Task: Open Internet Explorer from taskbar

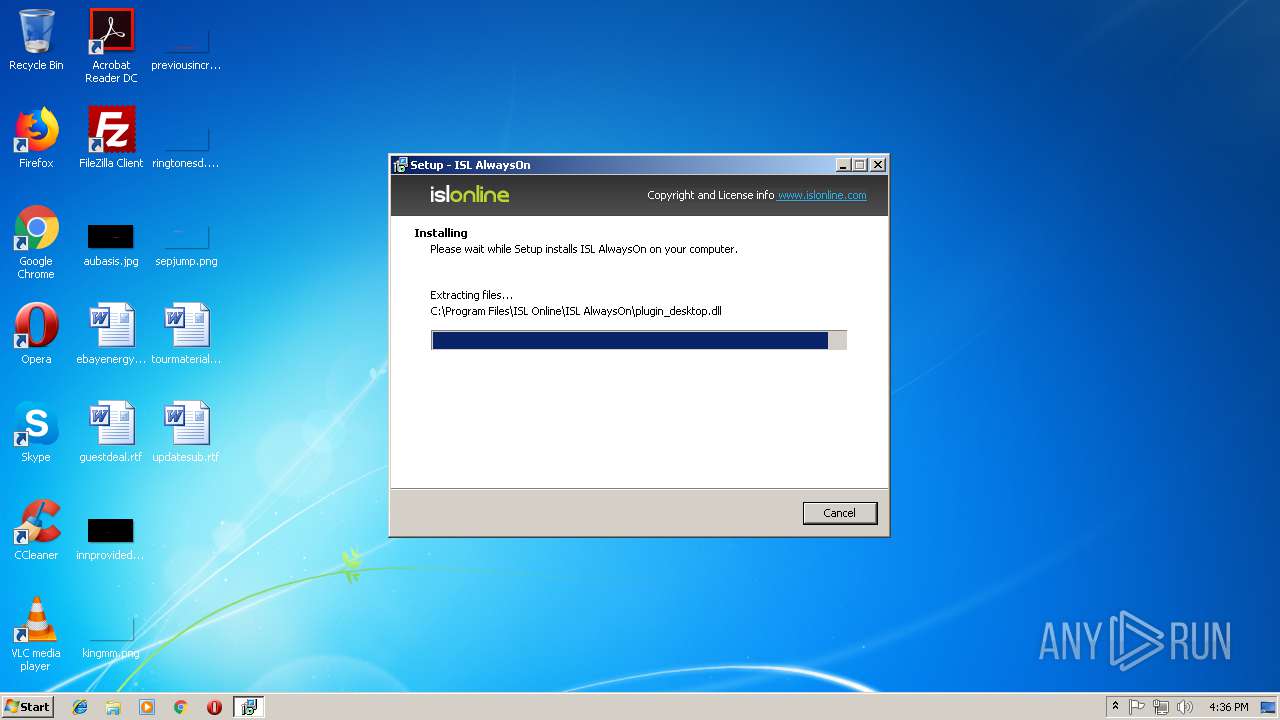Action: point(80,707)
